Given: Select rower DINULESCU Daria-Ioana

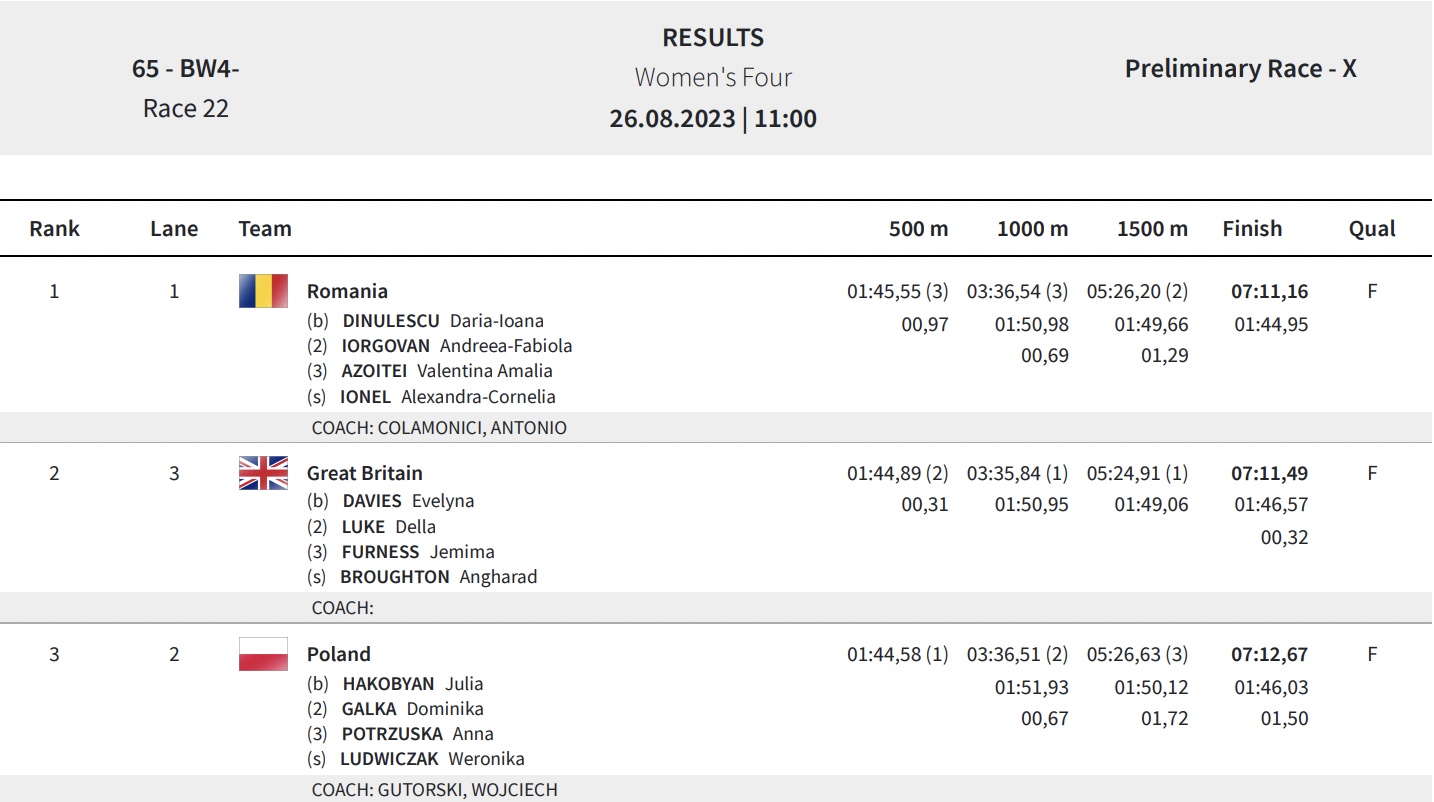Looking at the screenshot, I should pos(443,321).
